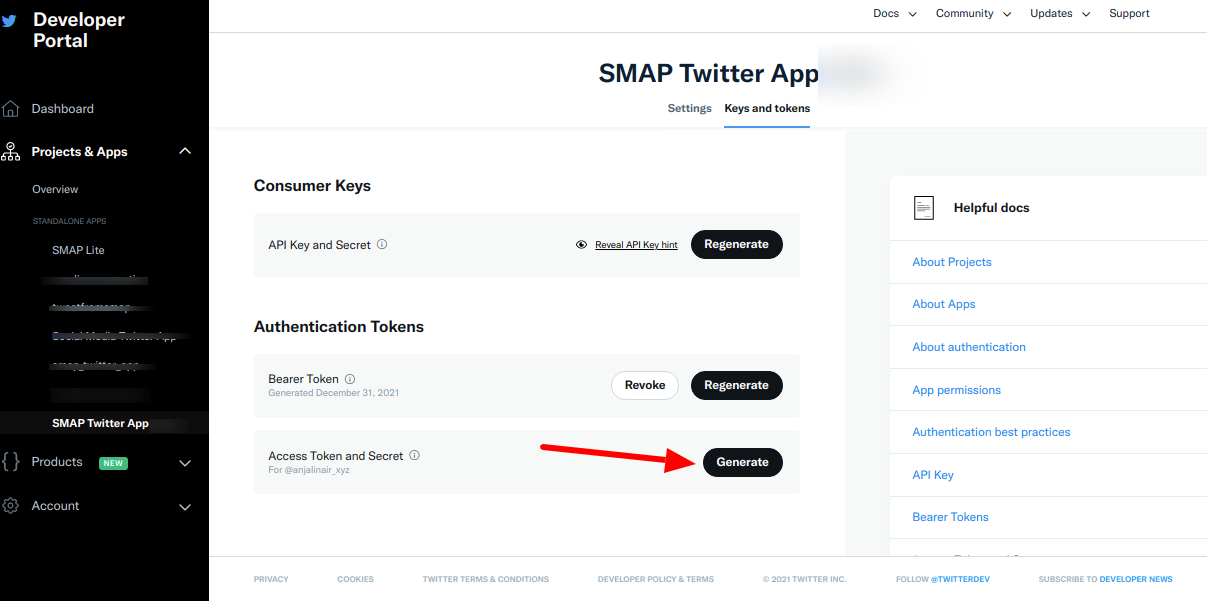Click the Products curly braces icon
1207x601 pixels.
pos(11,462)
